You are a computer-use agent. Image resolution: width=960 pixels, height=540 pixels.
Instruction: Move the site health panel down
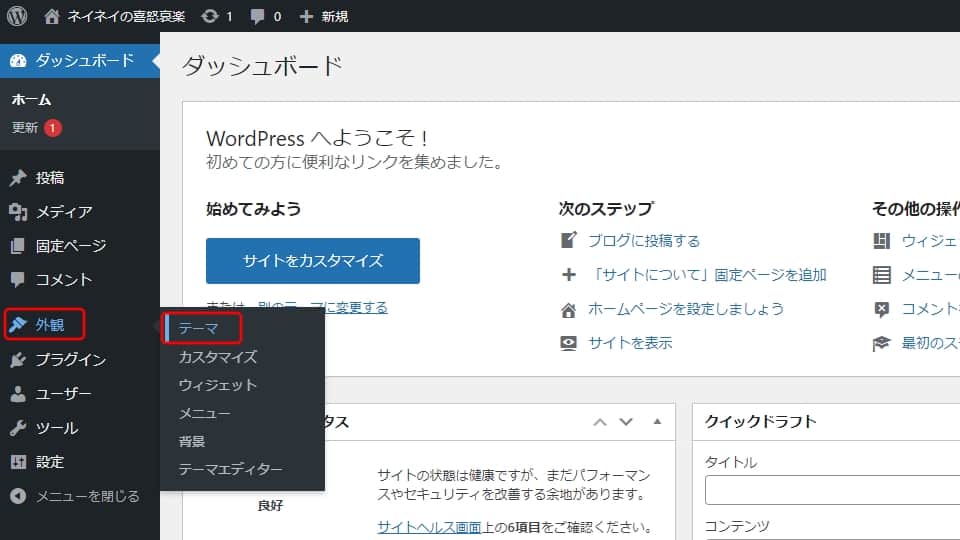tap(626, 422)
